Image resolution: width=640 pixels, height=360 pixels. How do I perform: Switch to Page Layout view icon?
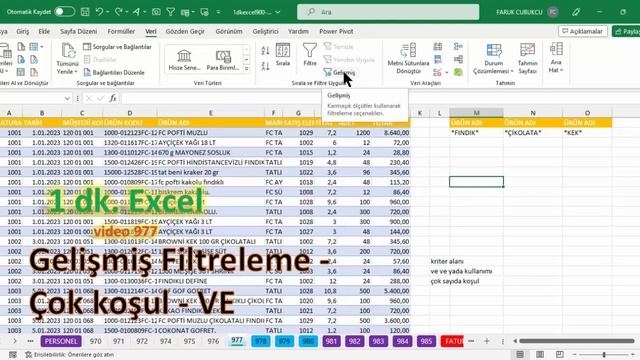[x=540, y=354]
